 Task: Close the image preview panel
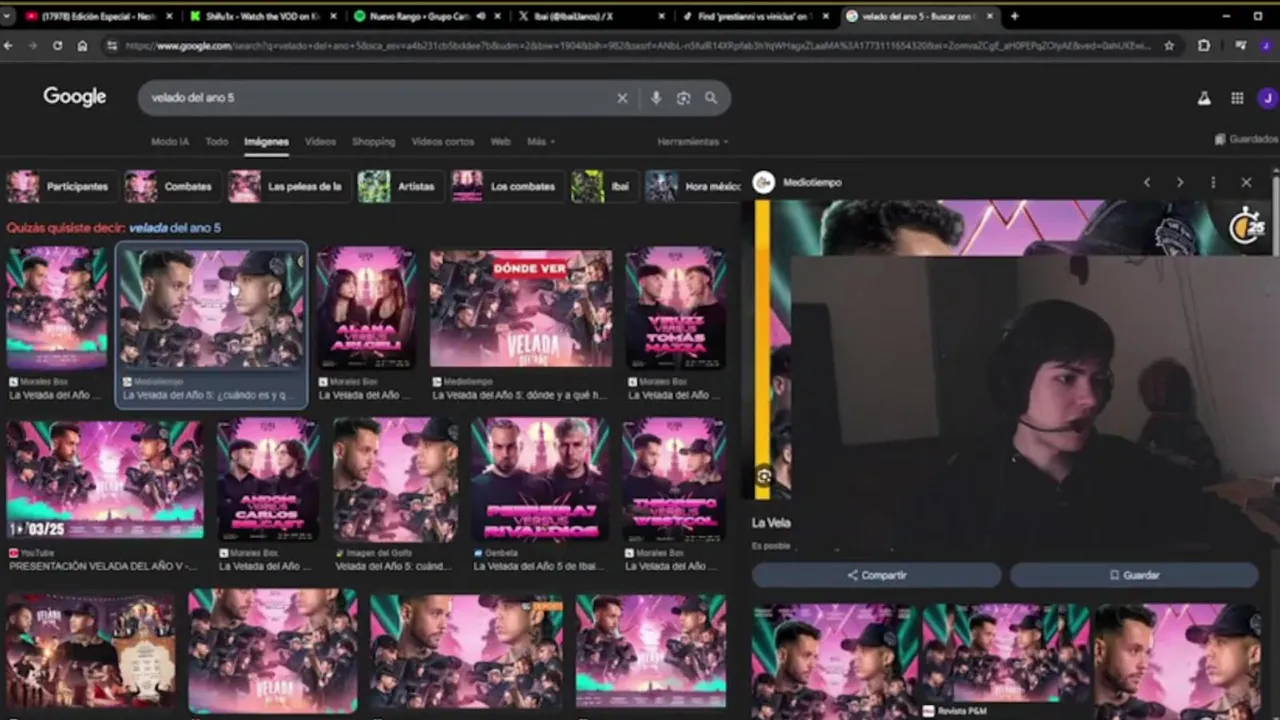pyautogui.click(x=1246, y=182)
